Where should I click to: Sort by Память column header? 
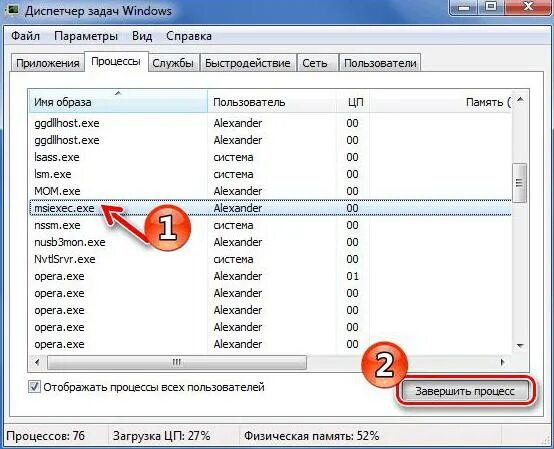(441, 102)
